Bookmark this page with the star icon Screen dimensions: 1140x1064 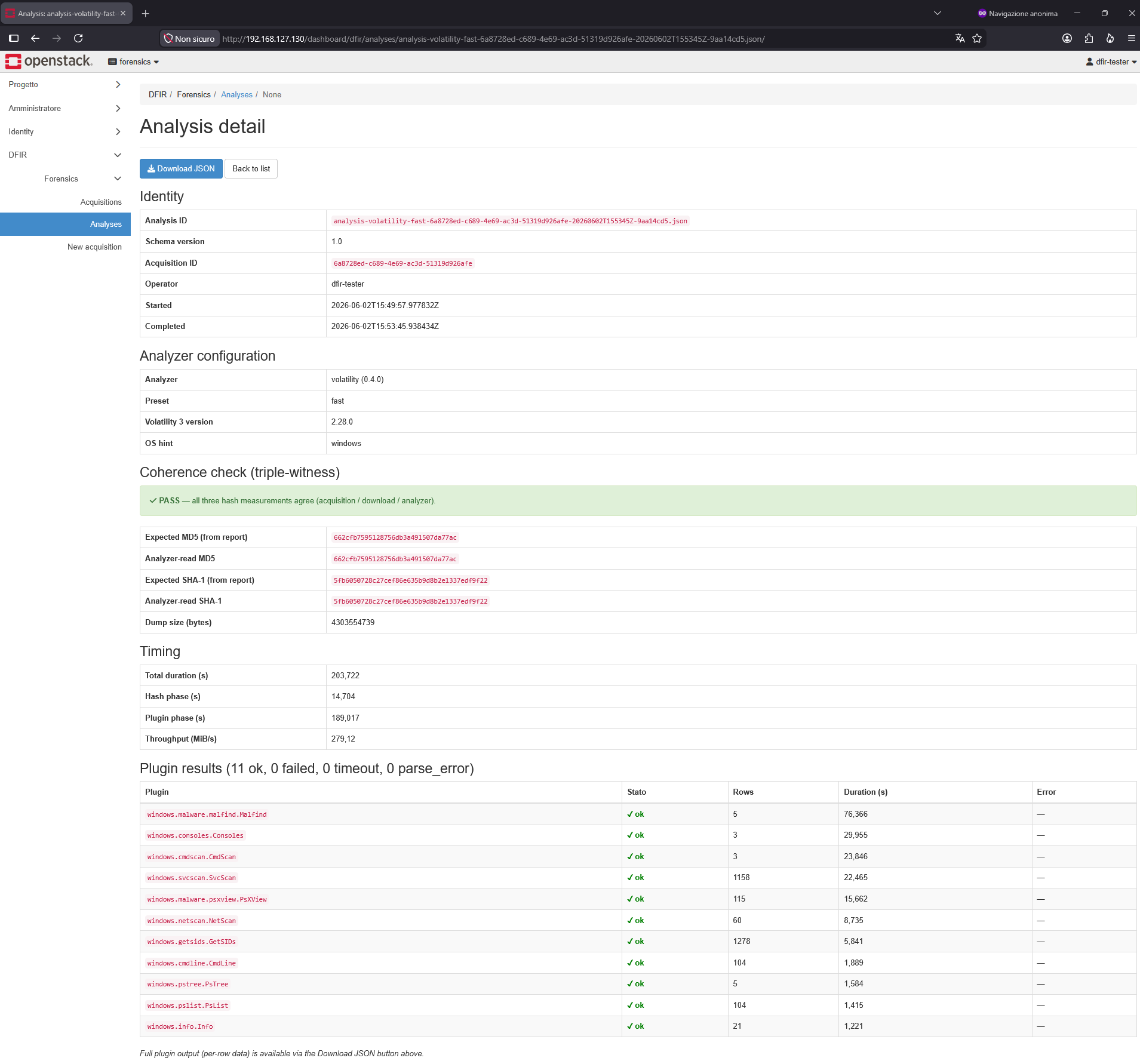(x=977, y=38)
